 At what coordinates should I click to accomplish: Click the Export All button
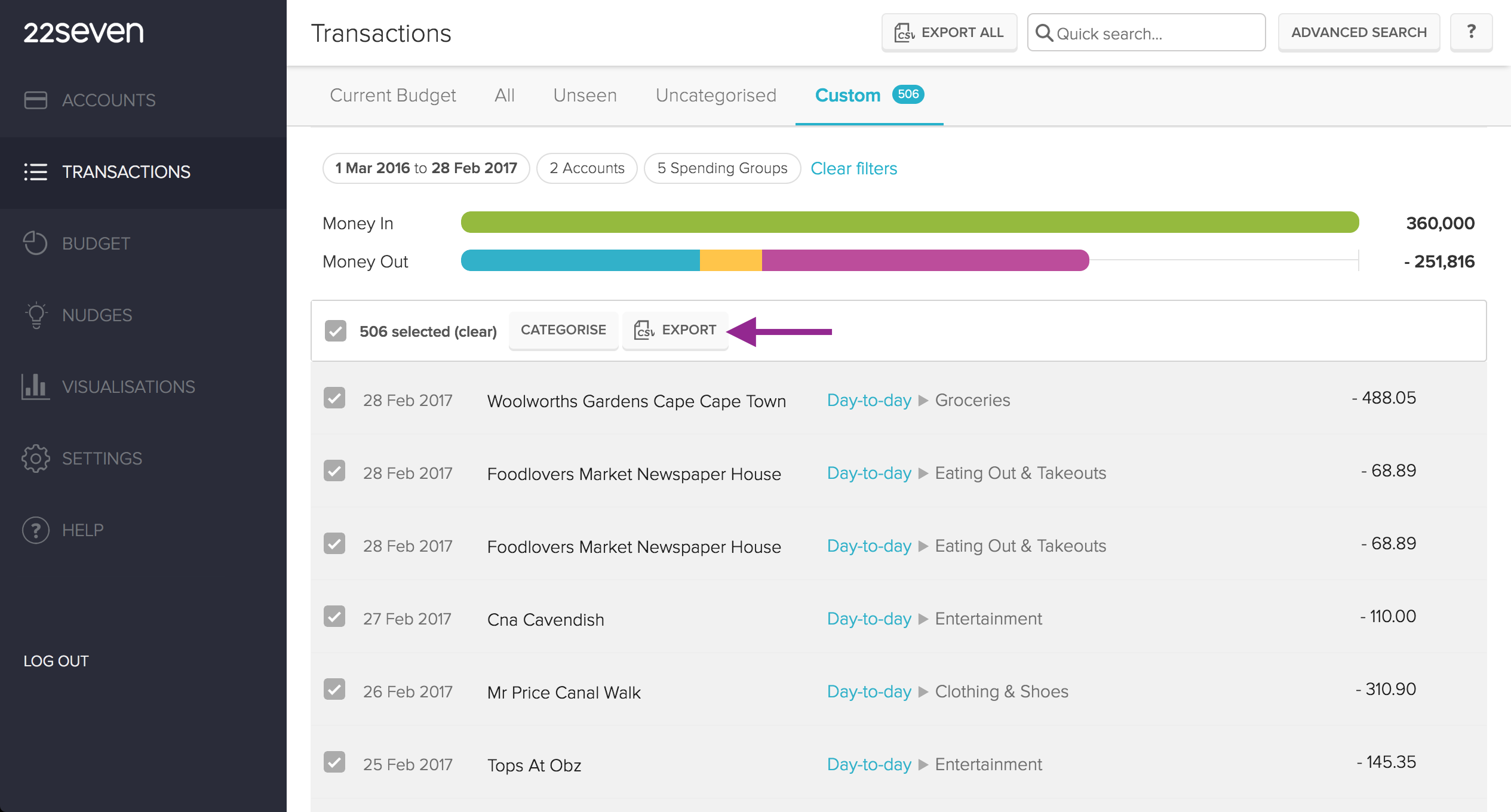pos(950,32)
